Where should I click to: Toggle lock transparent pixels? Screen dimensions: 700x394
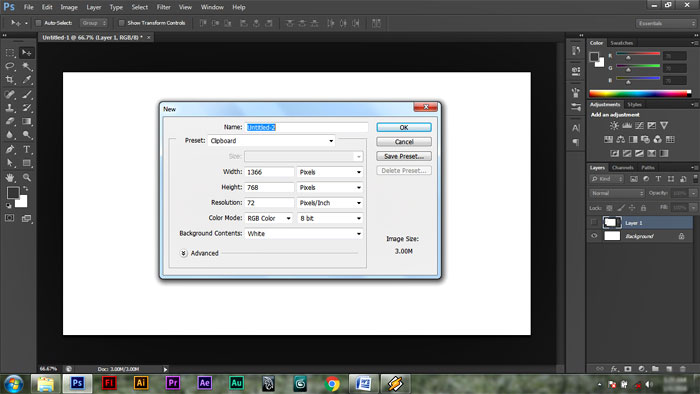[x=609, y=208]
